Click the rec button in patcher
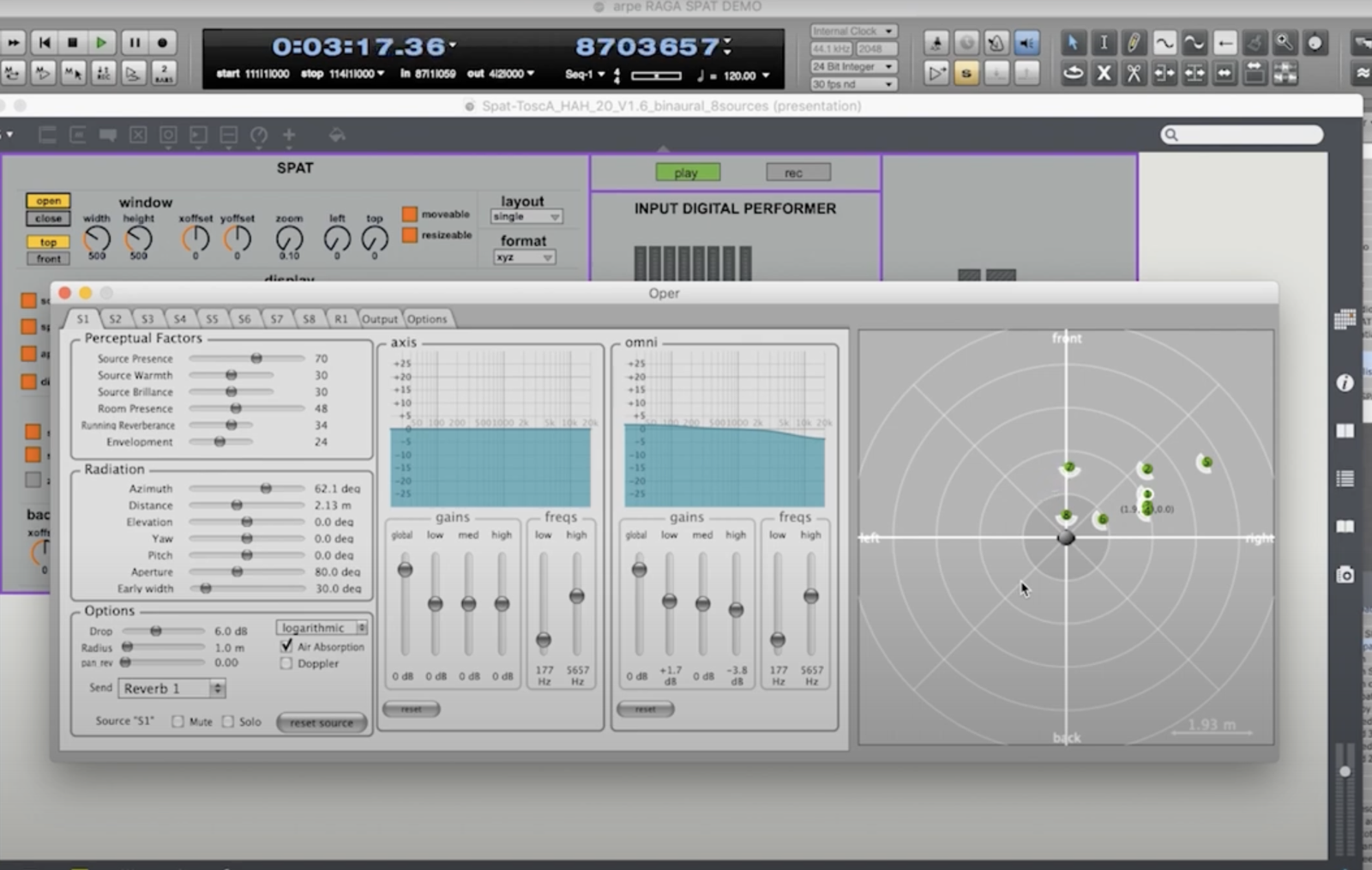The width and height of the screenshot is (1372, 870). pyautogui.click(x=798, y=172)
